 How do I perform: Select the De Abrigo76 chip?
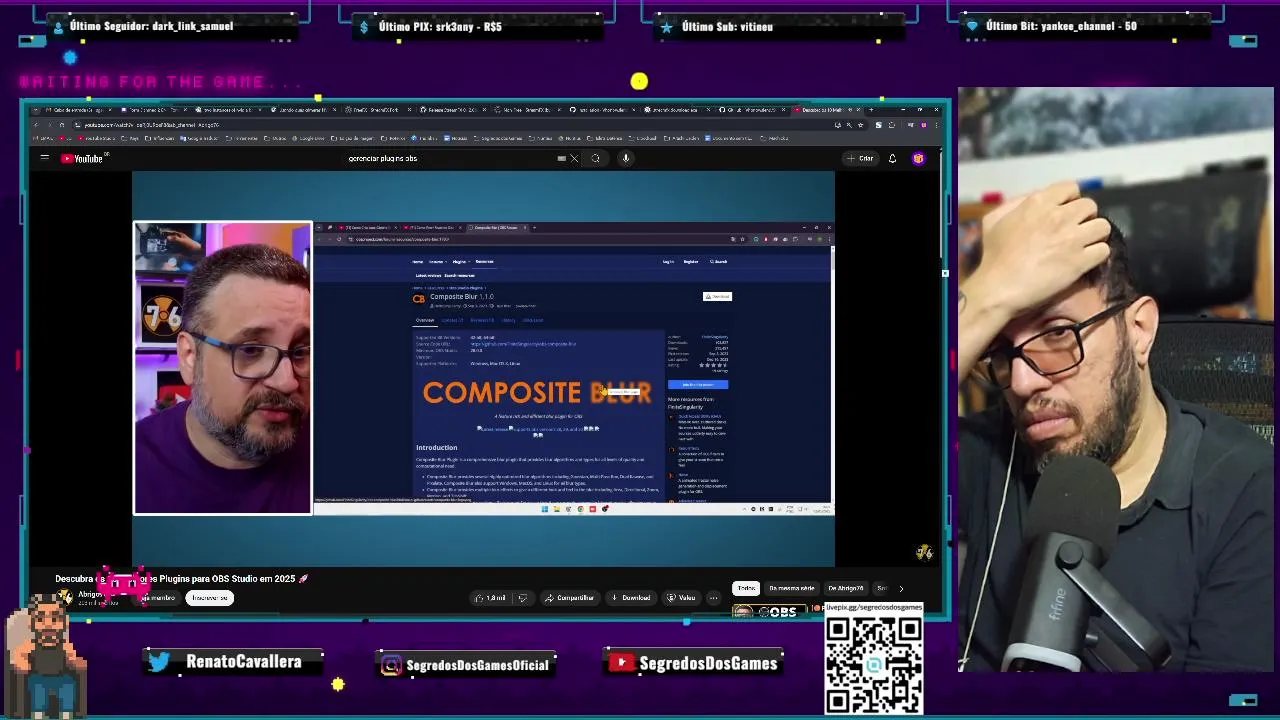click(x=846, y=588)
